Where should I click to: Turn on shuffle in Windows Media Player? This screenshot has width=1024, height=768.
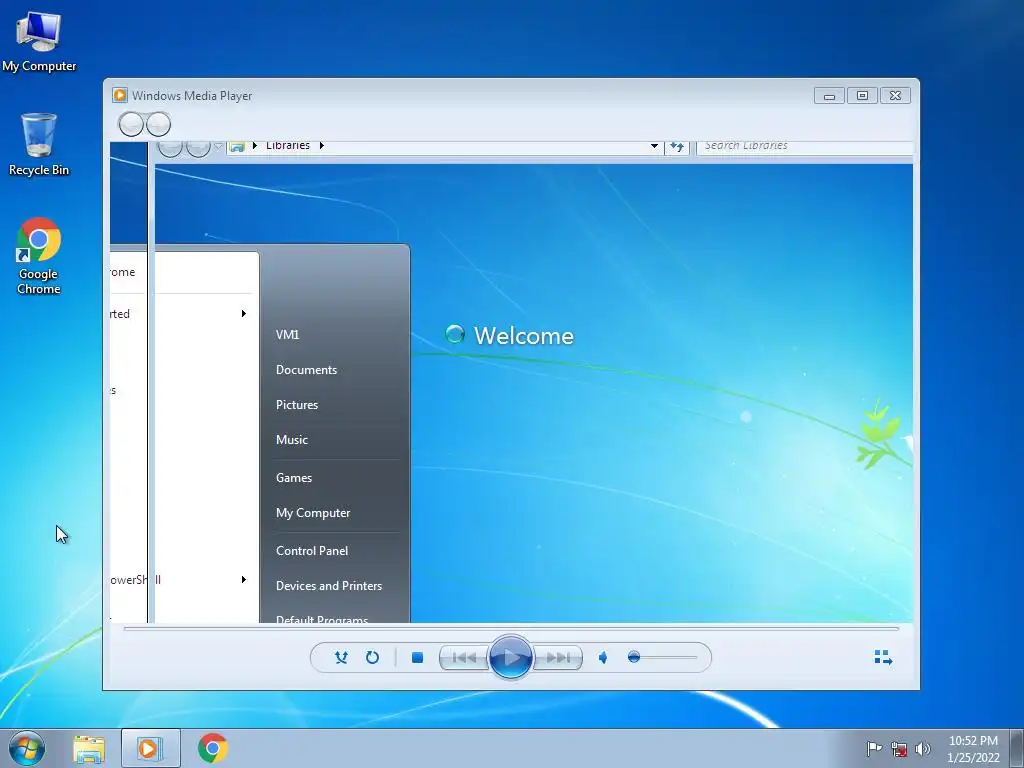click(x=341, y=658)
